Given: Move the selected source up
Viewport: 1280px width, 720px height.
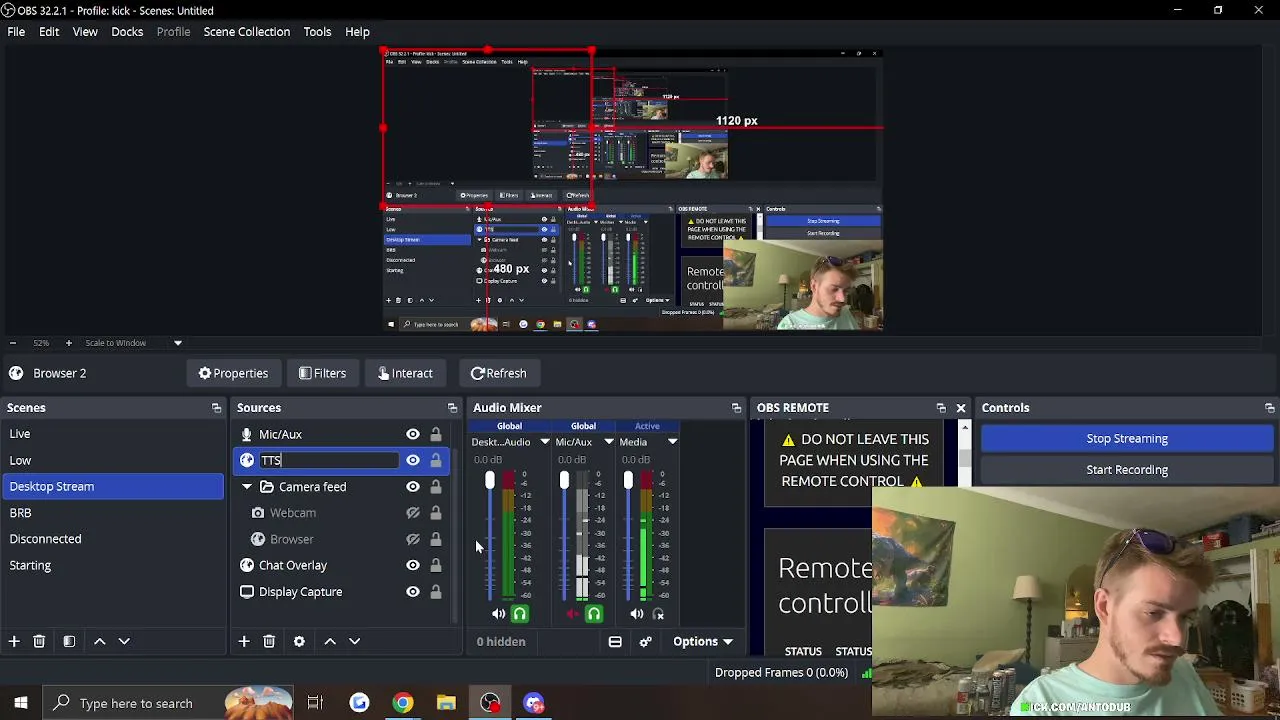Looking at the screenshot, I should 330,641.
